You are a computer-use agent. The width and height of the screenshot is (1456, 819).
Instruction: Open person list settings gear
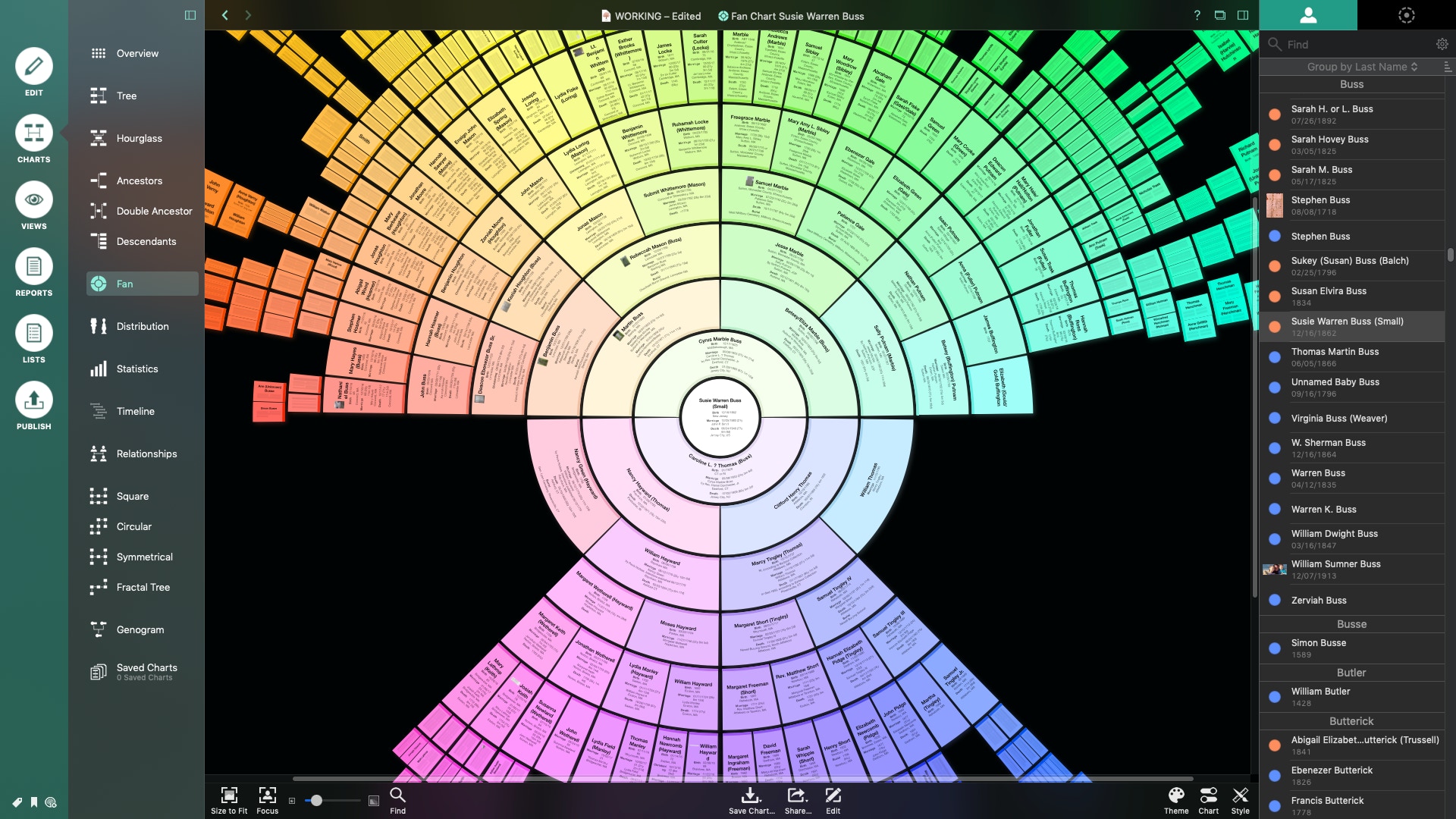click(x=1442, y=45)
